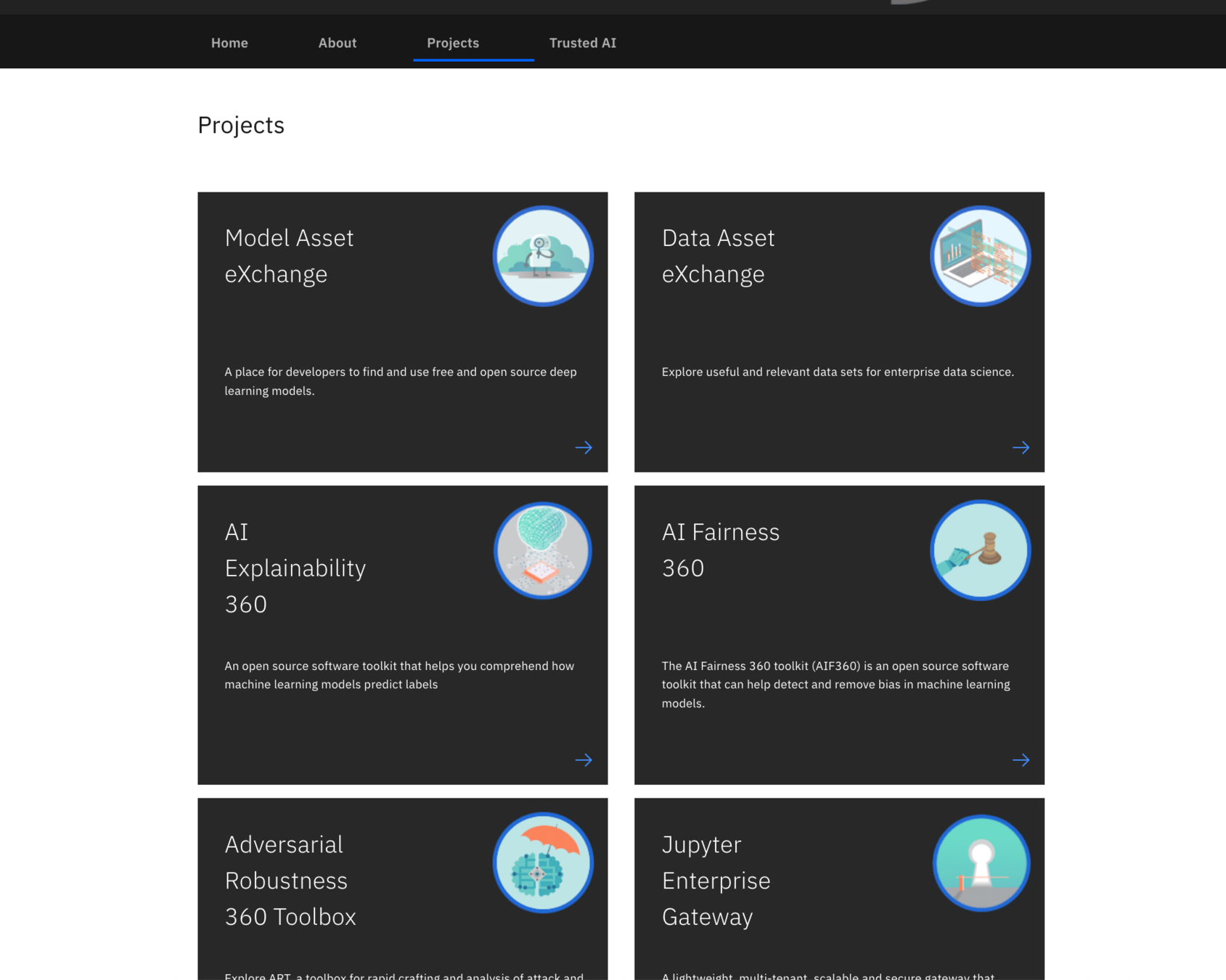This screenshot has width=1226, height=980.
Task: Follow the arrow on Data Asset eXchange card
Action: 1021,447
